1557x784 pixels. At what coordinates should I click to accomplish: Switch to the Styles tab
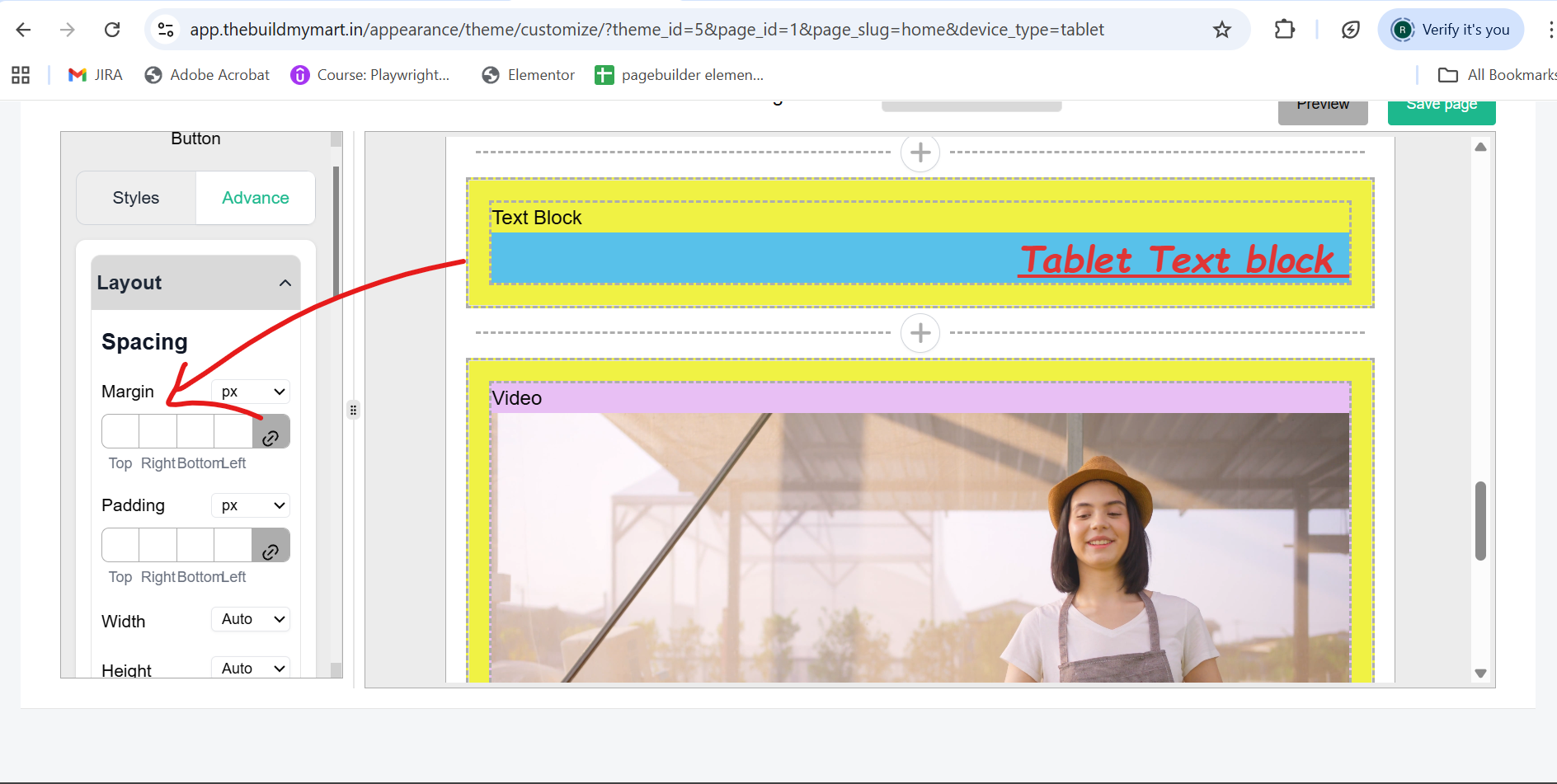click(x=136, y=198)
